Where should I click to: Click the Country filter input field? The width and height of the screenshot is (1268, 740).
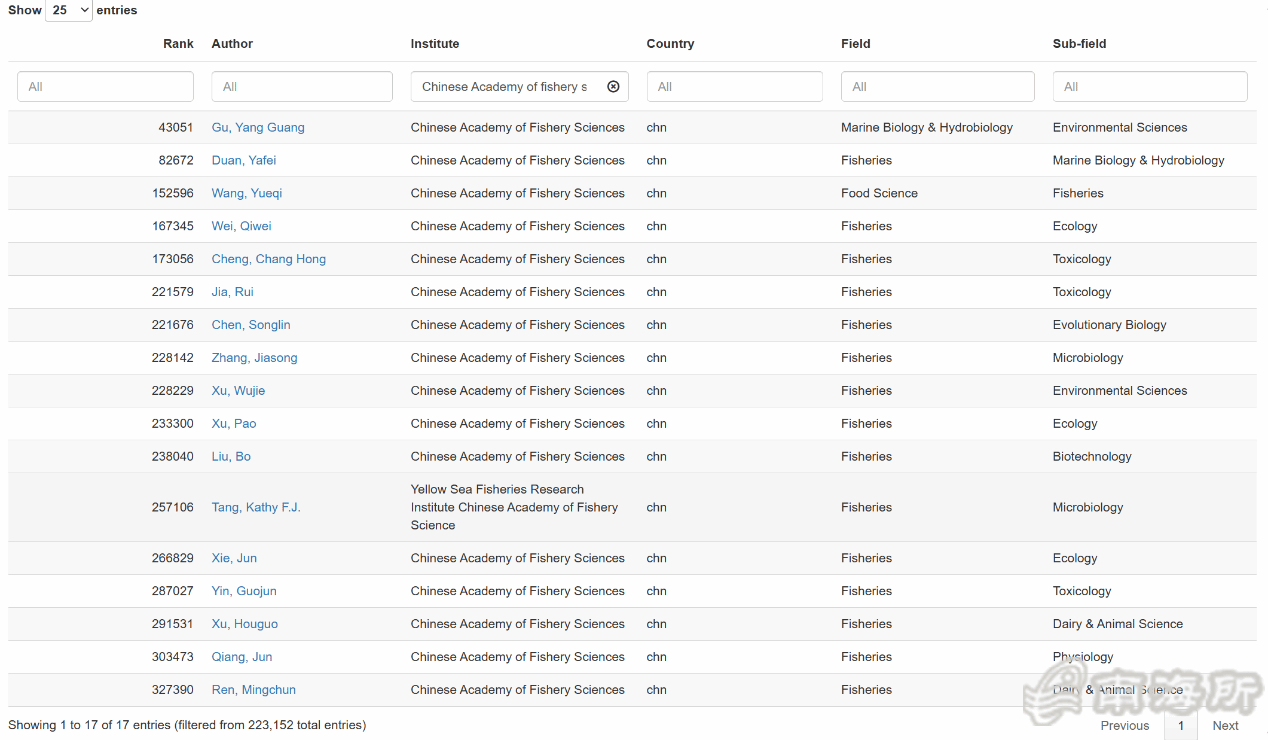click(x=734, y=87)
